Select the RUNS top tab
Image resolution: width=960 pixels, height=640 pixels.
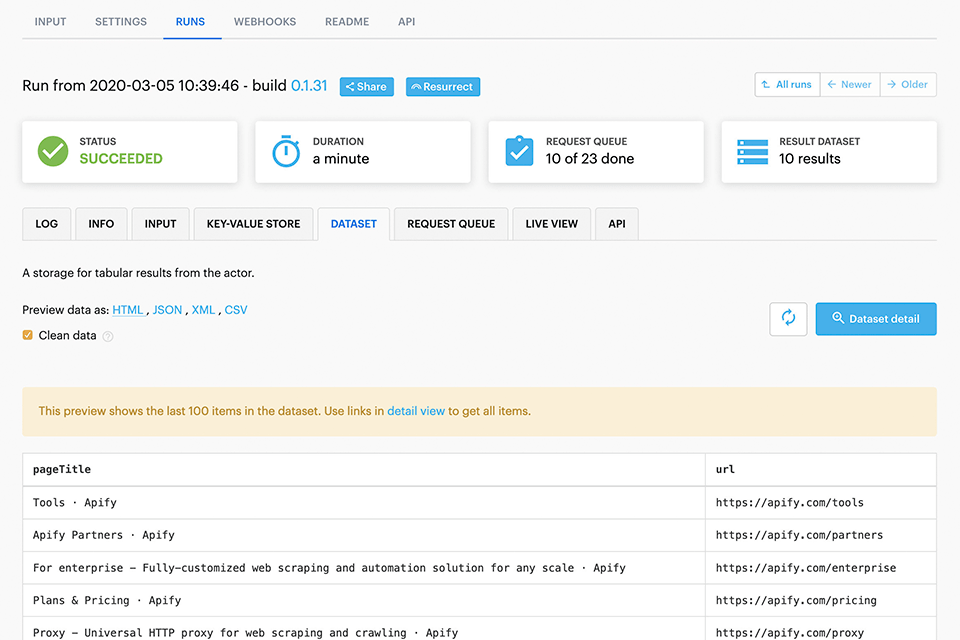[x=190, y=21]
